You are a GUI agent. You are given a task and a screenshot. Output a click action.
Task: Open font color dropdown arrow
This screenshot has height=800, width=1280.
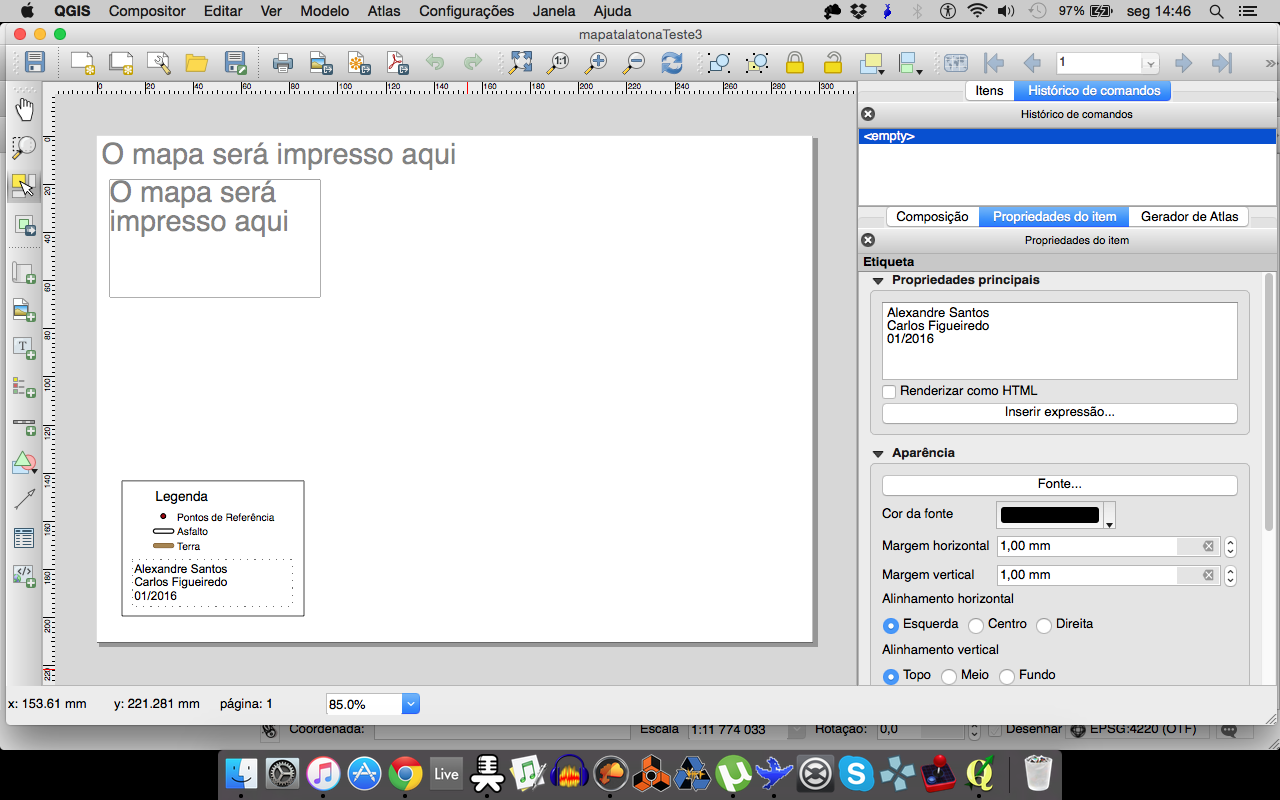(1109, 517)
